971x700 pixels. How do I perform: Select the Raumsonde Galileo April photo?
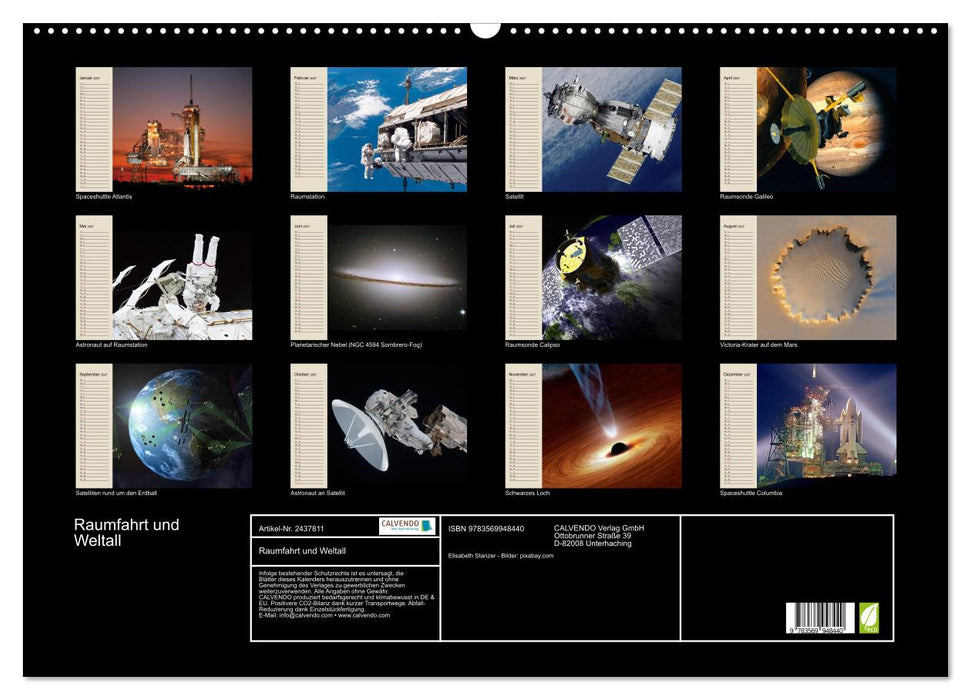click(x=827, y=129)
